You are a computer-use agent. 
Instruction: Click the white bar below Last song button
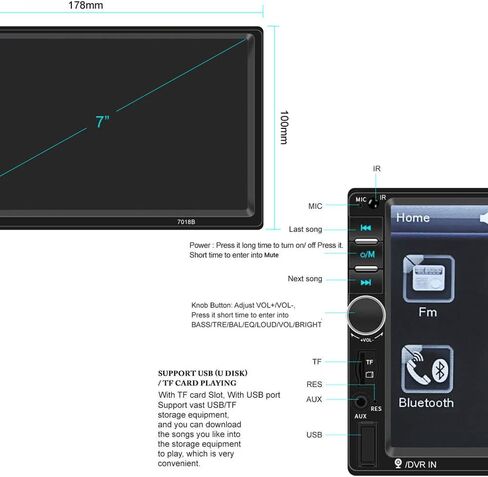[366, 241]
